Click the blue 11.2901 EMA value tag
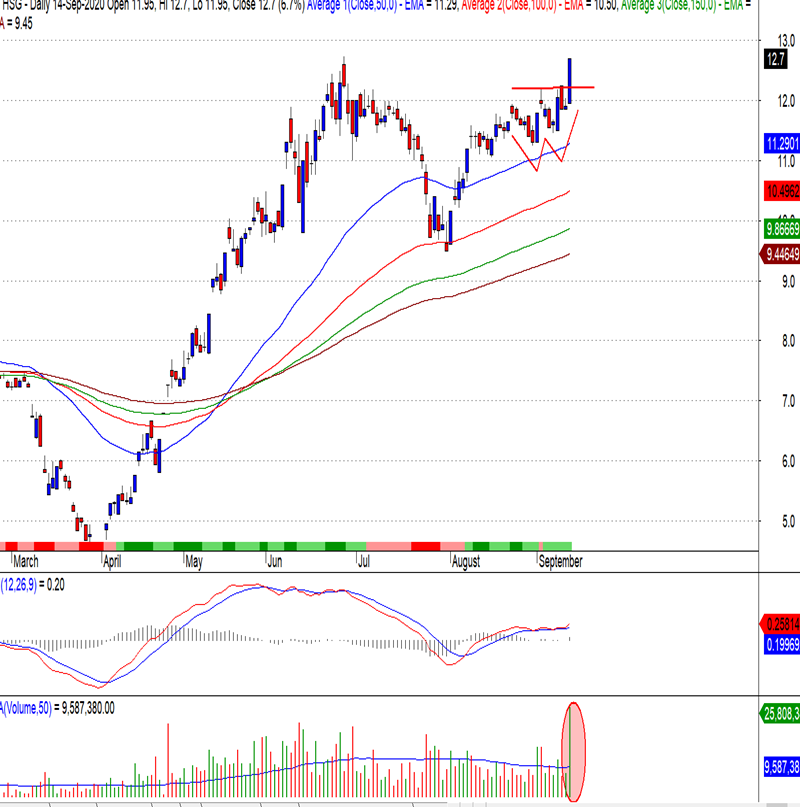 point(780,143)
